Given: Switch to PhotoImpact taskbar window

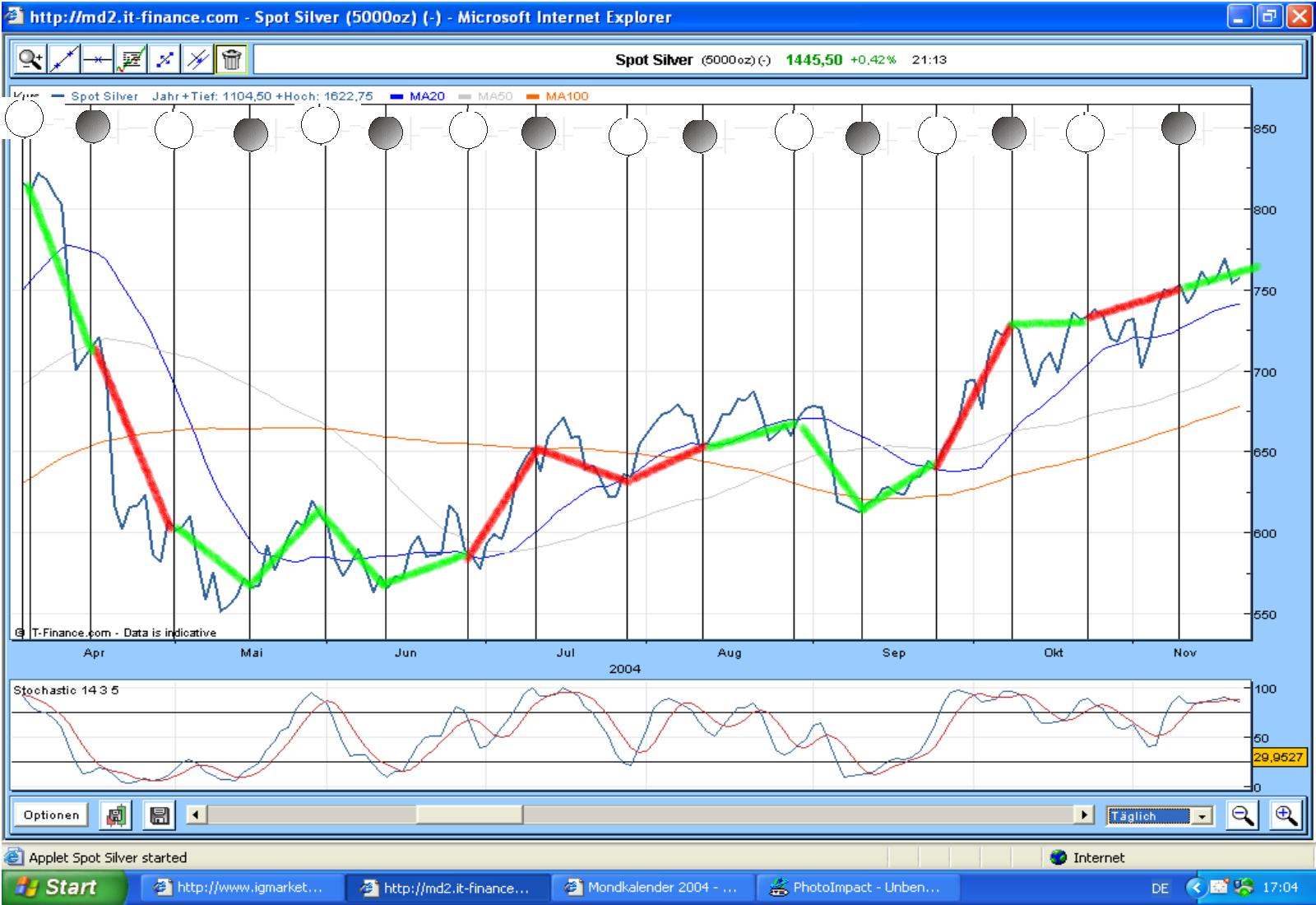Looking at the screenshot, I should (x=854, y=888).
